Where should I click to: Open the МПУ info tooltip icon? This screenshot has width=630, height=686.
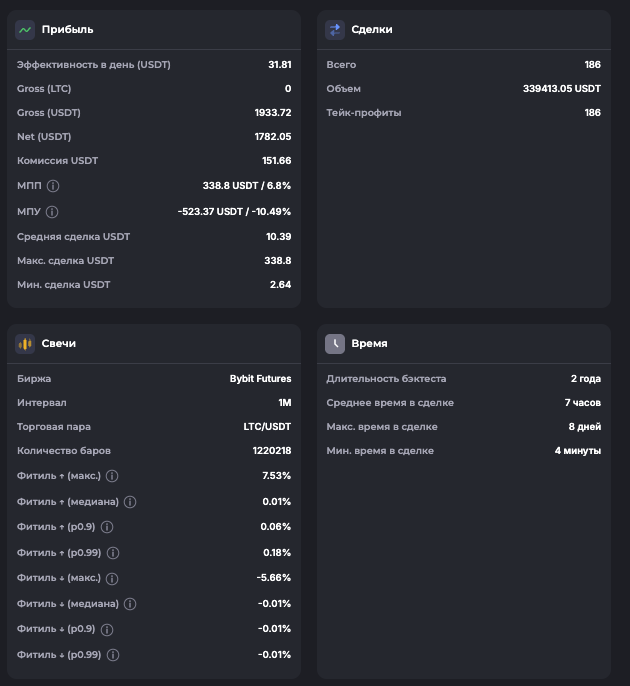click(53, 212)
